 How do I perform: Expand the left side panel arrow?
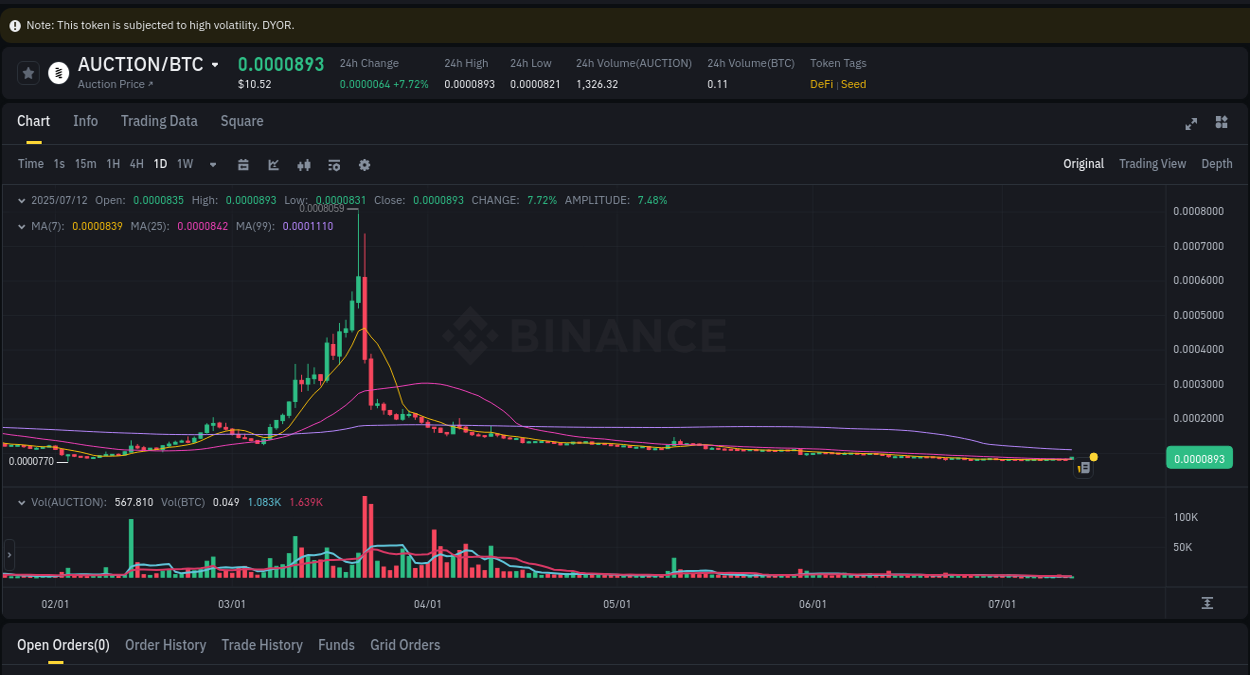click(x=8, y=553)
